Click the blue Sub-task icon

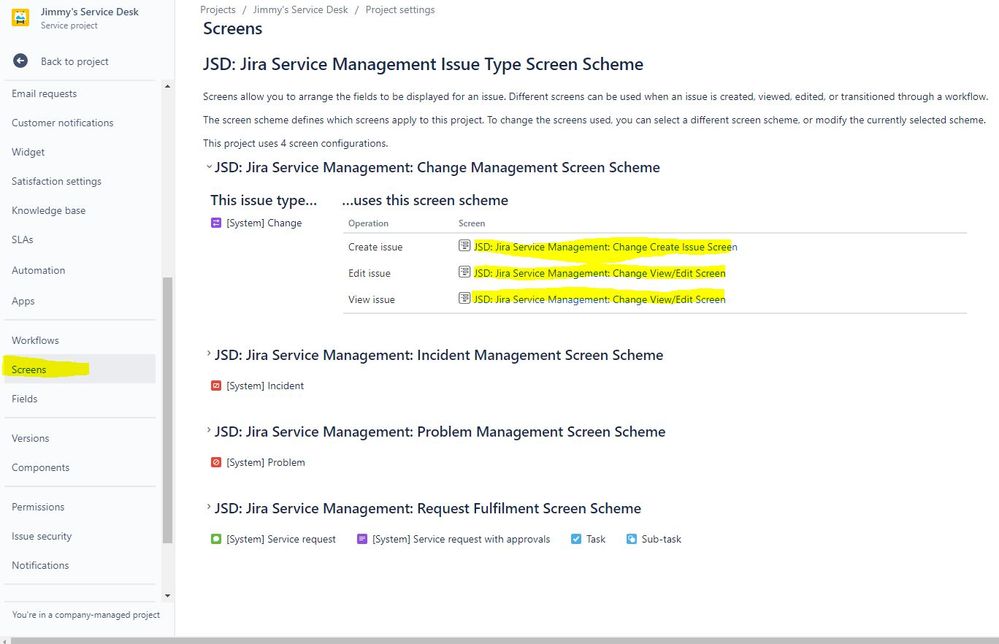click(x=631, y=539)
